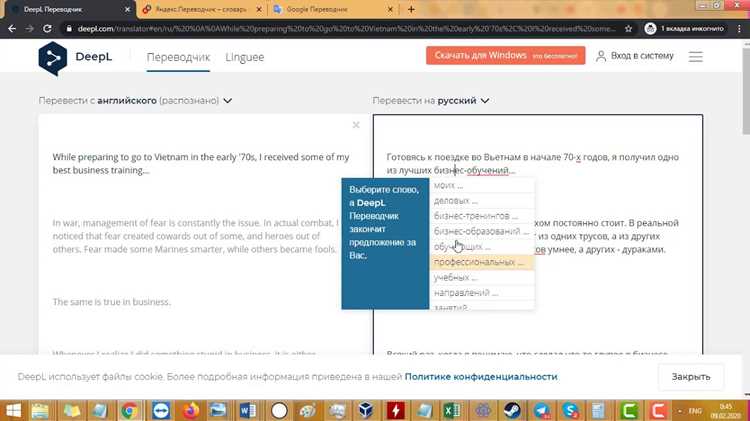Open Steam from the taskbar
Image resolution: width=750 pixels, height=421 pixels.
[512, 410]
